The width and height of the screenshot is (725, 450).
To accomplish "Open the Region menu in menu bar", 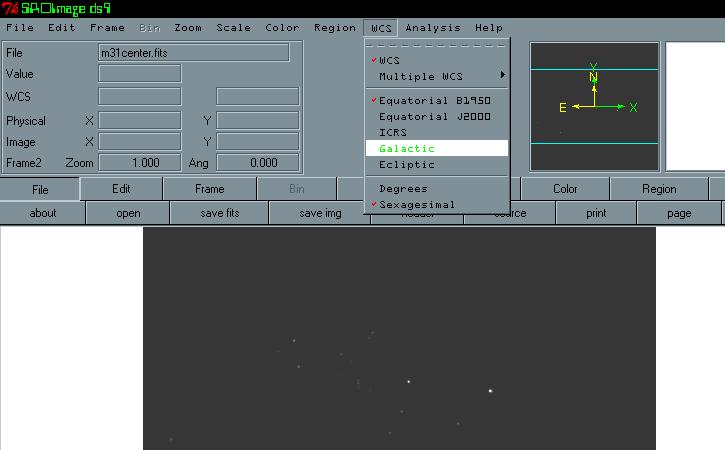I will [335, 28].
